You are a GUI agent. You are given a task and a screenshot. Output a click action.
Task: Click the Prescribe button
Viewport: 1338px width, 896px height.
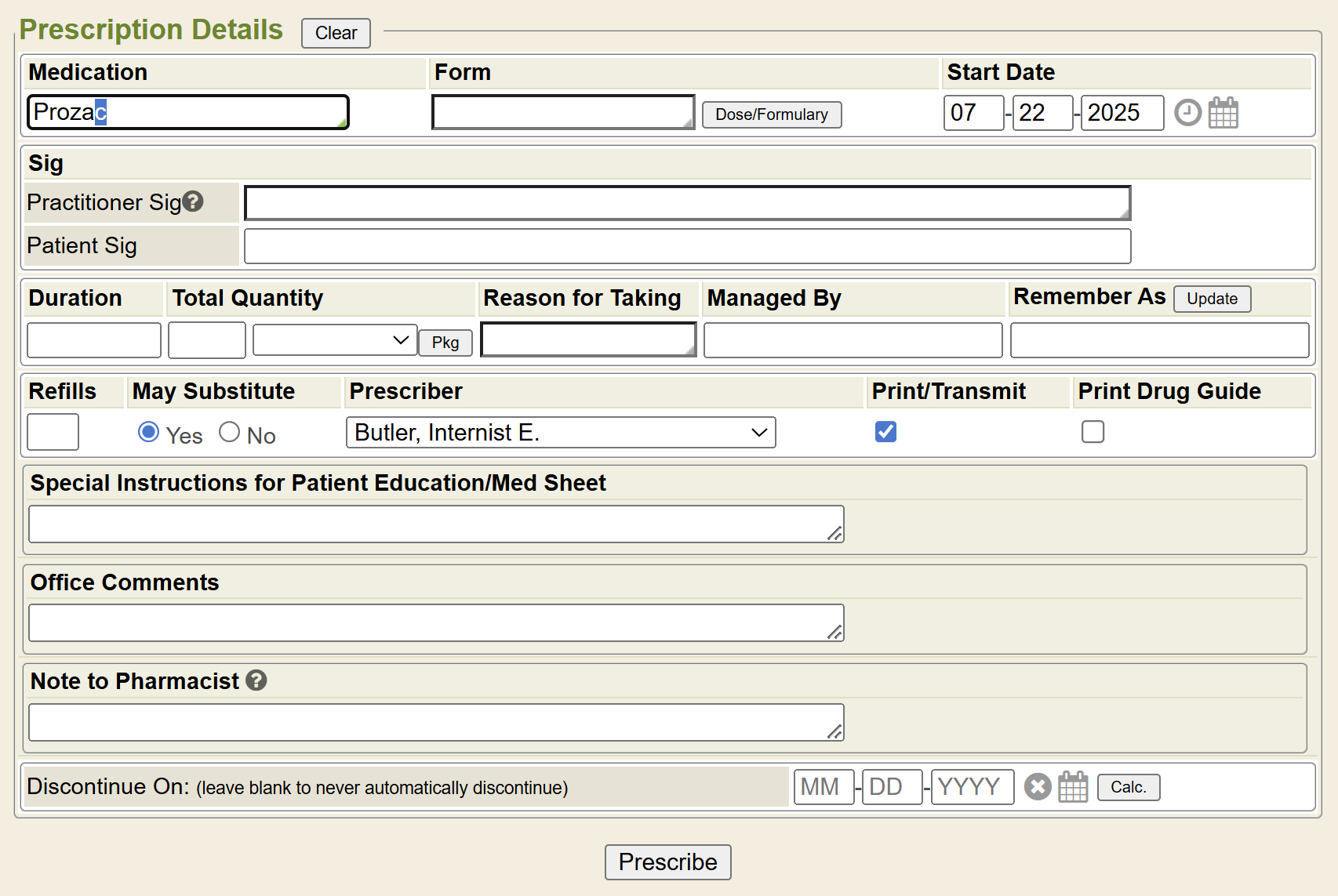point(667,862)
